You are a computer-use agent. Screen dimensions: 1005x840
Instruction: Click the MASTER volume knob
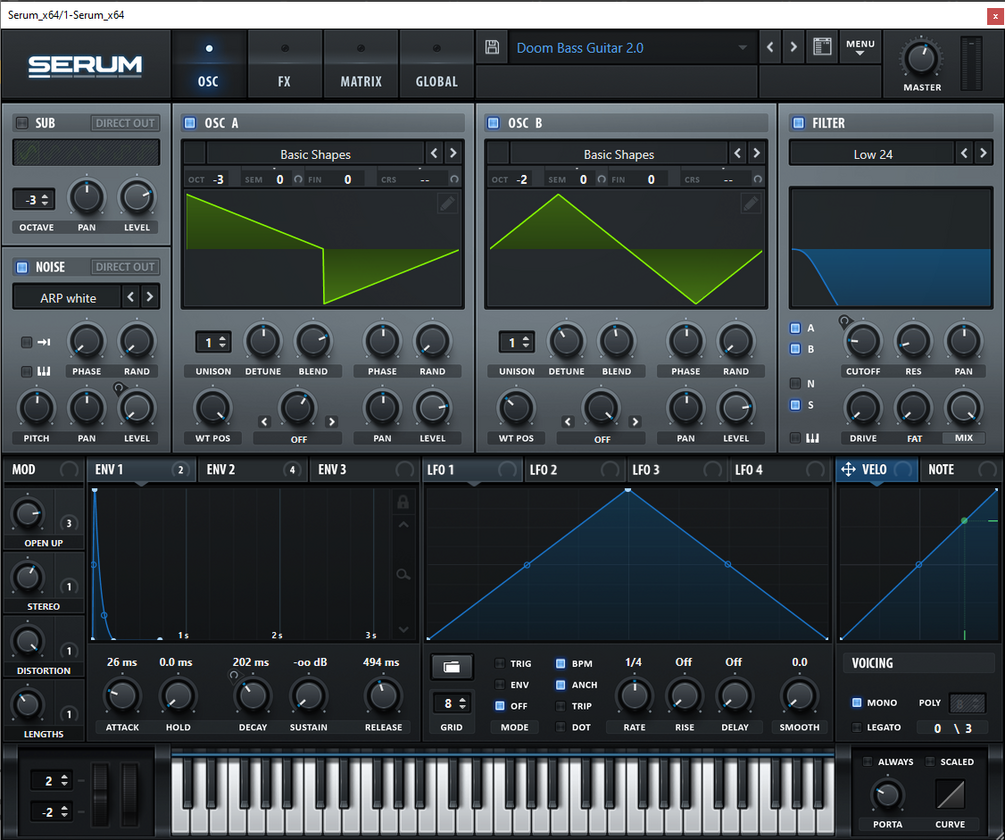point(921,58)
